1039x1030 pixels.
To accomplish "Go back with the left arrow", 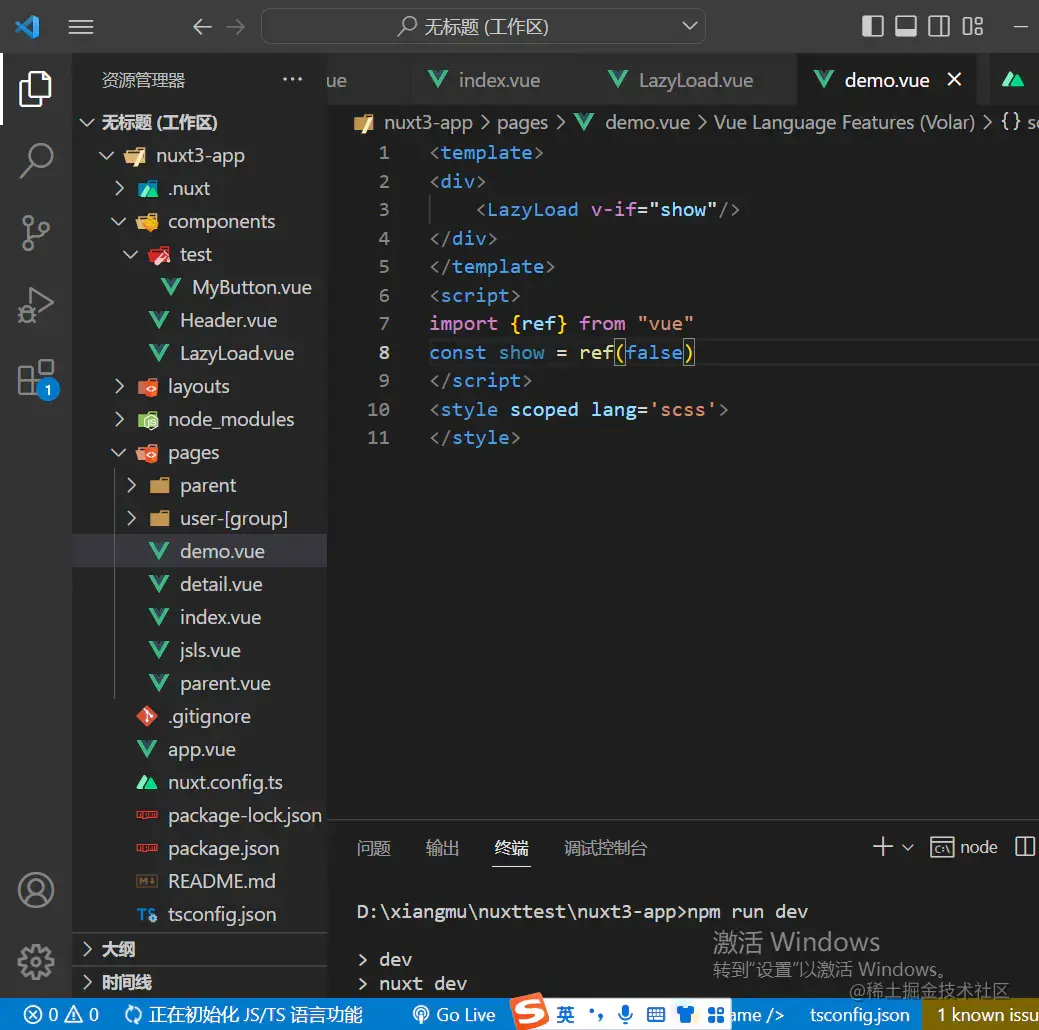I will (202, 27).
